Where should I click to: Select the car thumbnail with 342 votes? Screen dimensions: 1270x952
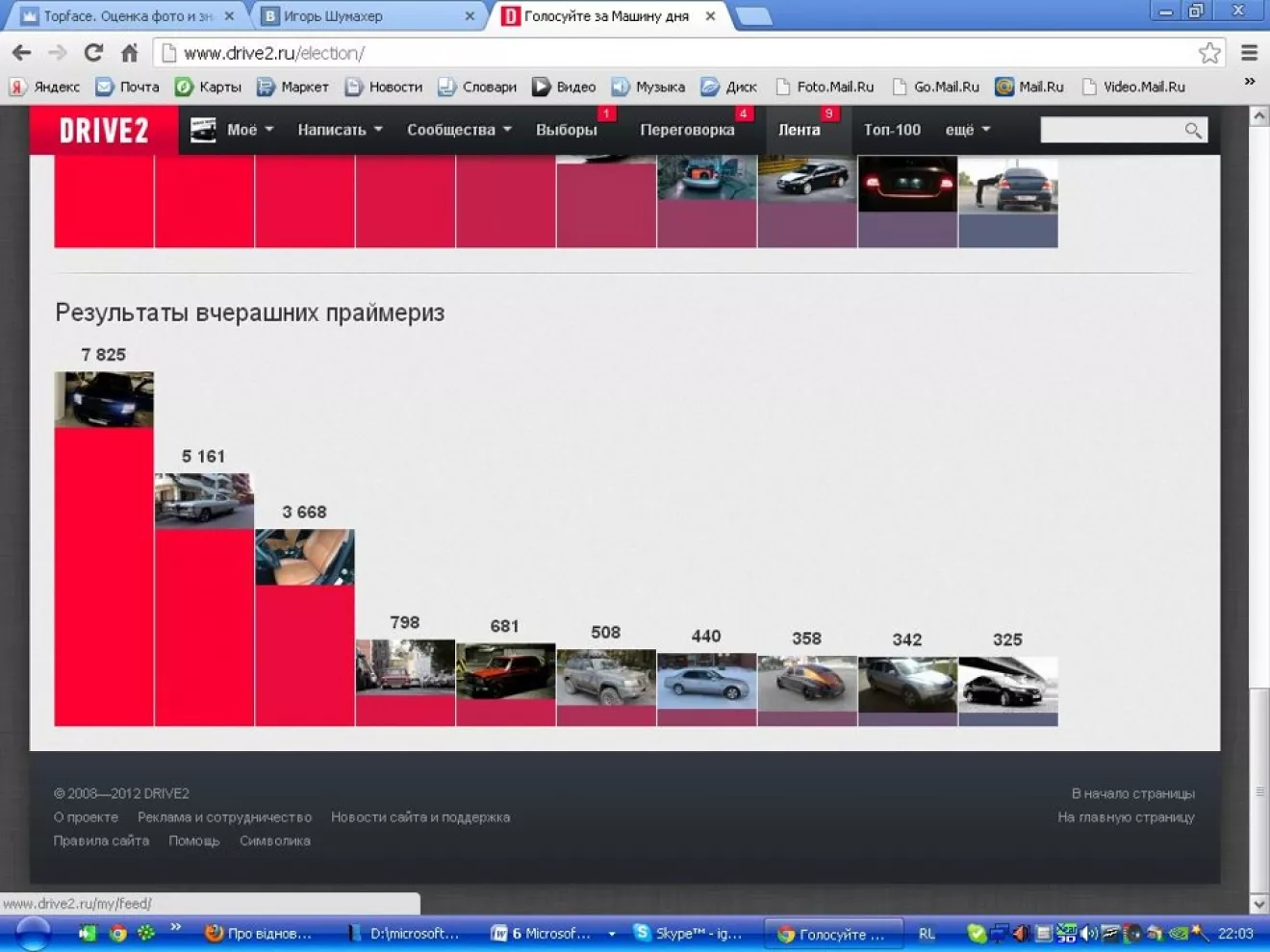[x=907, y=685]
